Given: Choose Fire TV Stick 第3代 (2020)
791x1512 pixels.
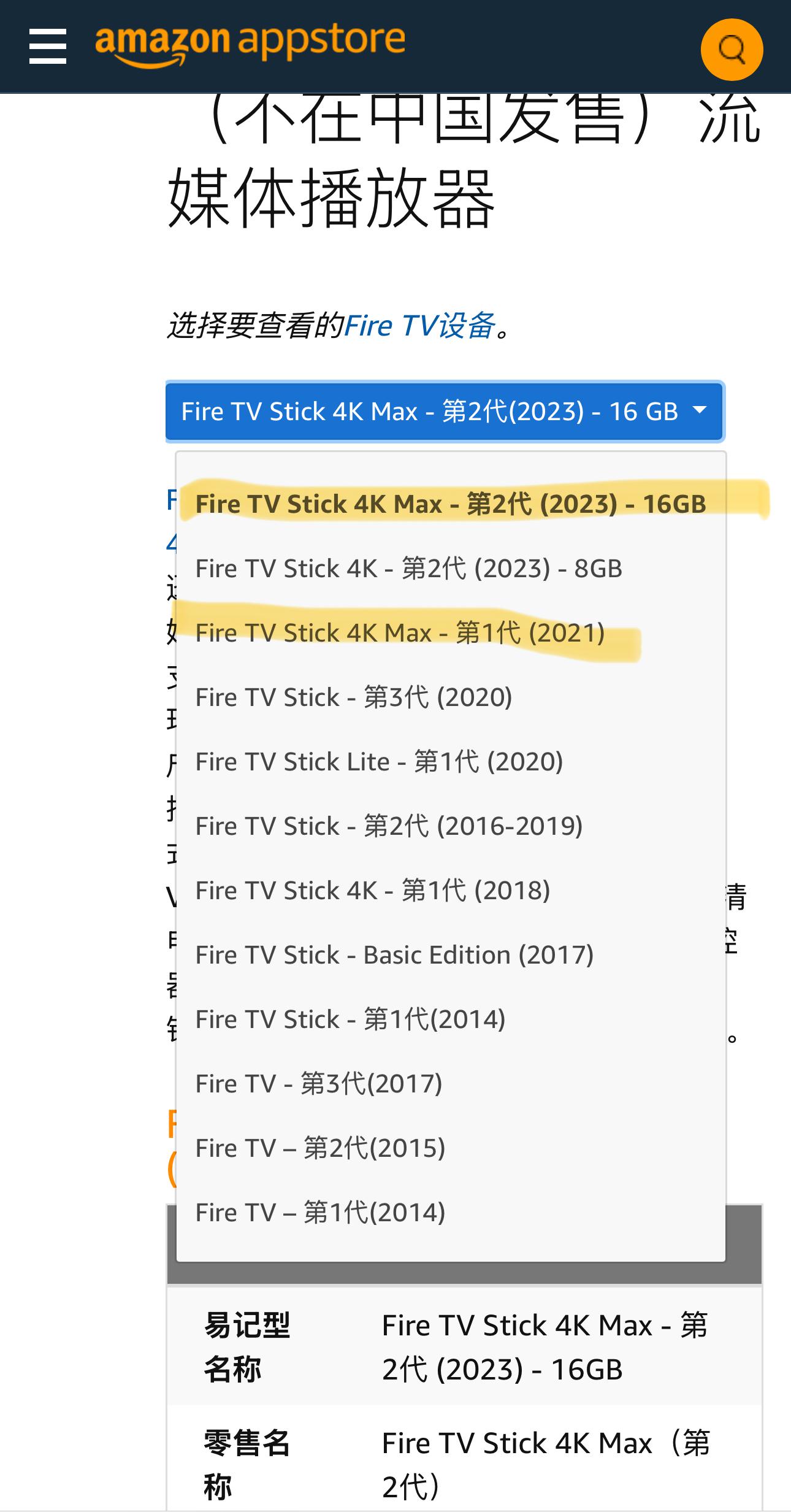Looking at the screenshot, I should click(353, 697).
